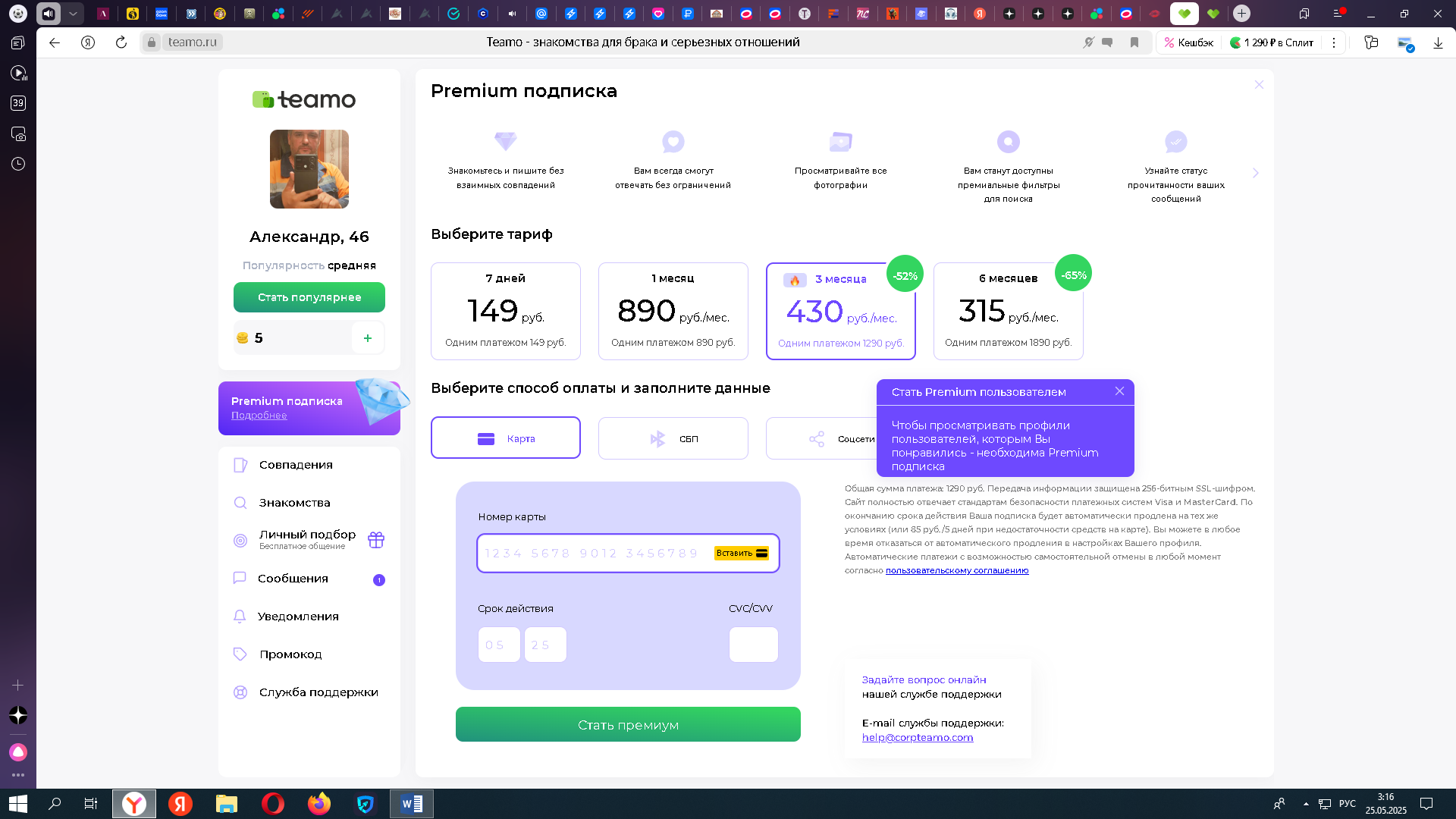Choose the 6 месяцев tariff card
The height and width of the screenshot is (819, 1456).
click(x=1008, y=311)
